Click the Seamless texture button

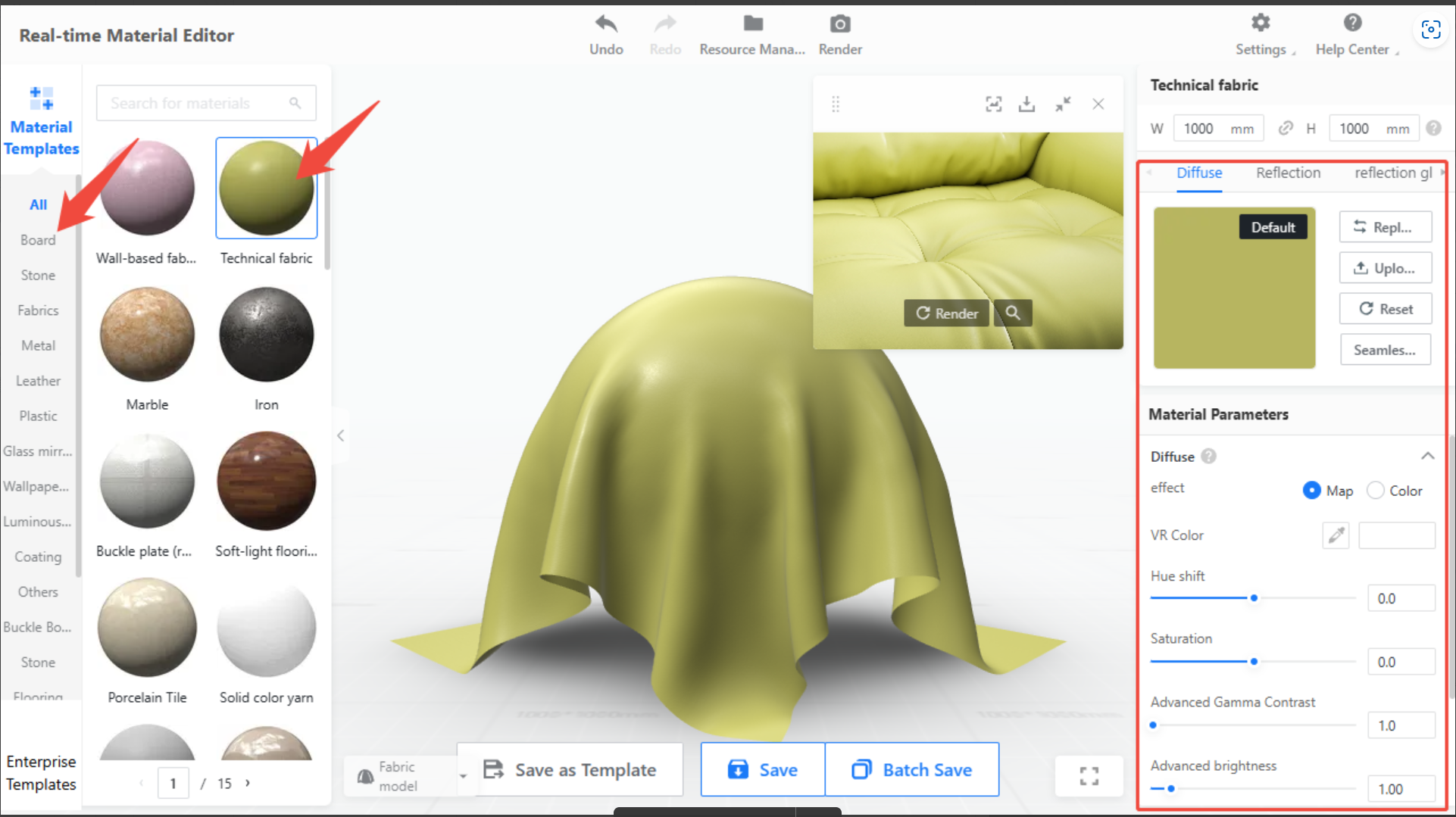click(1385, 350)
